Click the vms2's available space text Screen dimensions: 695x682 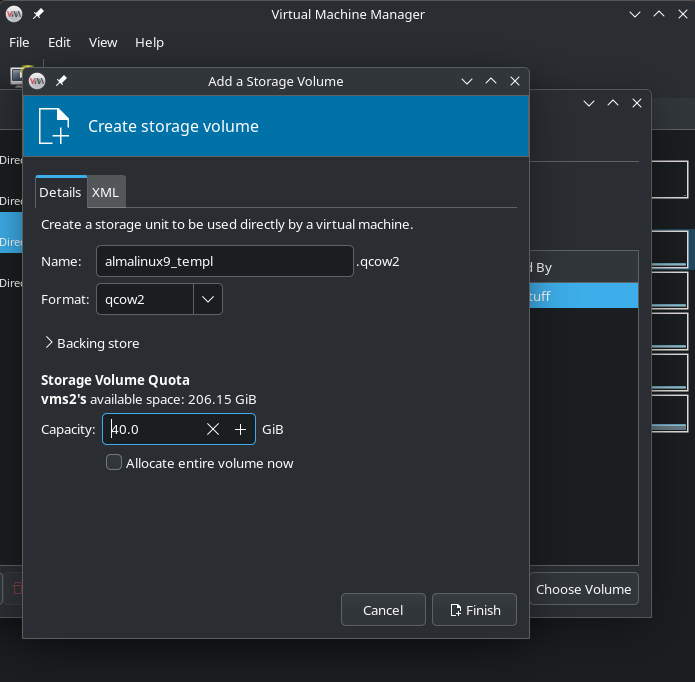148,399
